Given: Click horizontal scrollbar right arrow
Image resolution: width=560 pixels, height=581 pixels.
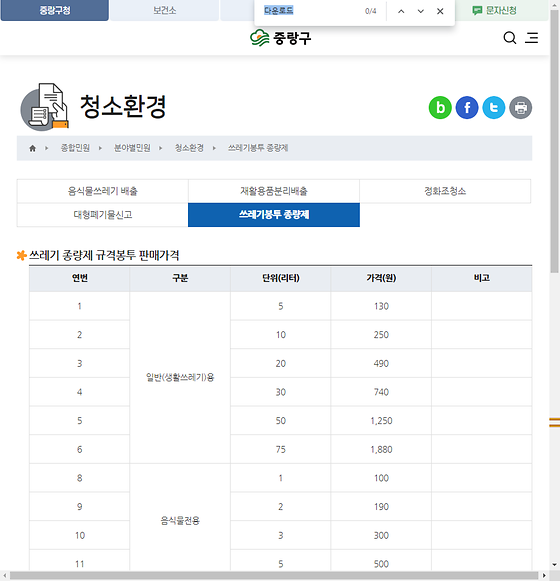Looking at the screenshot, I should [x=544, y=576].
